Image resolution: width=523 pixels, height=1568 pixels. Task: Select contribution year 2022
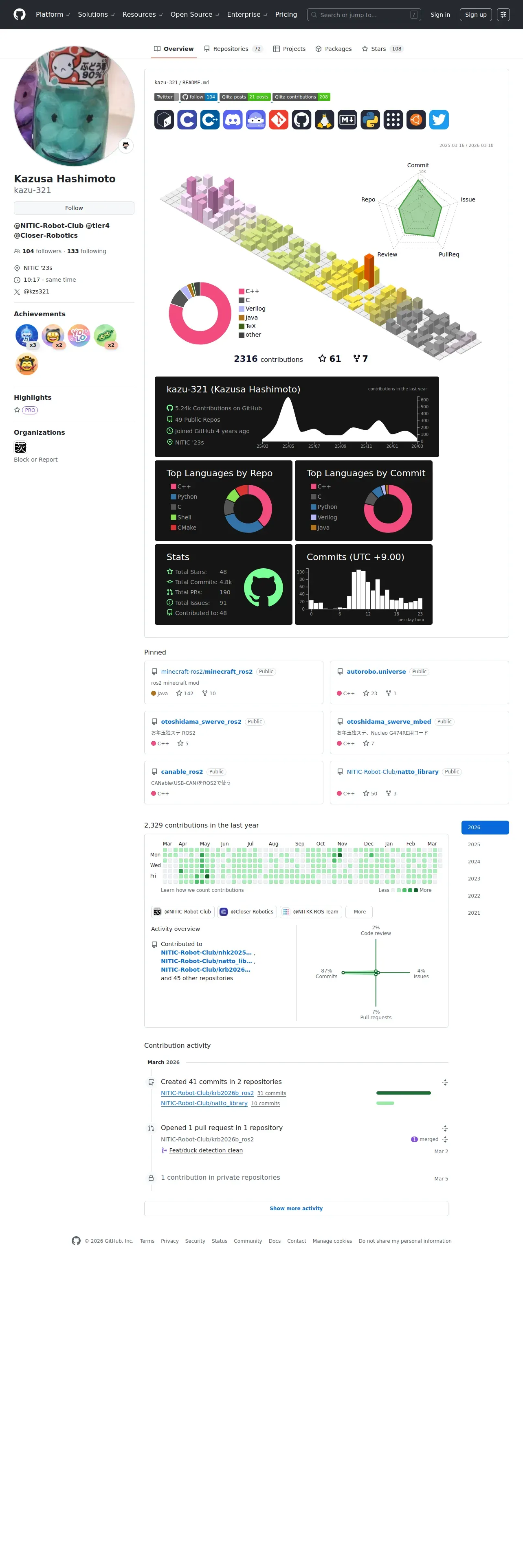[485, 896]
